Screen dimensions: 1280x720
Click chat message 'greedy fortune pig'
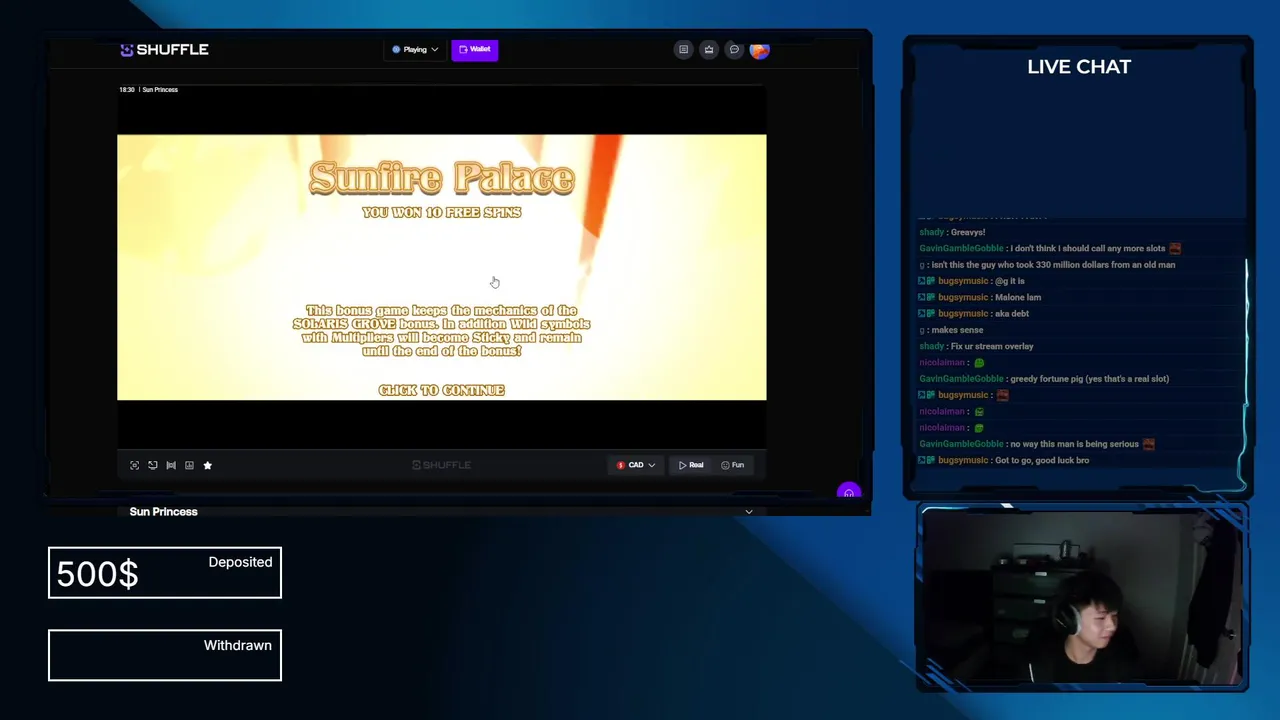click(x=1089, y=379)
